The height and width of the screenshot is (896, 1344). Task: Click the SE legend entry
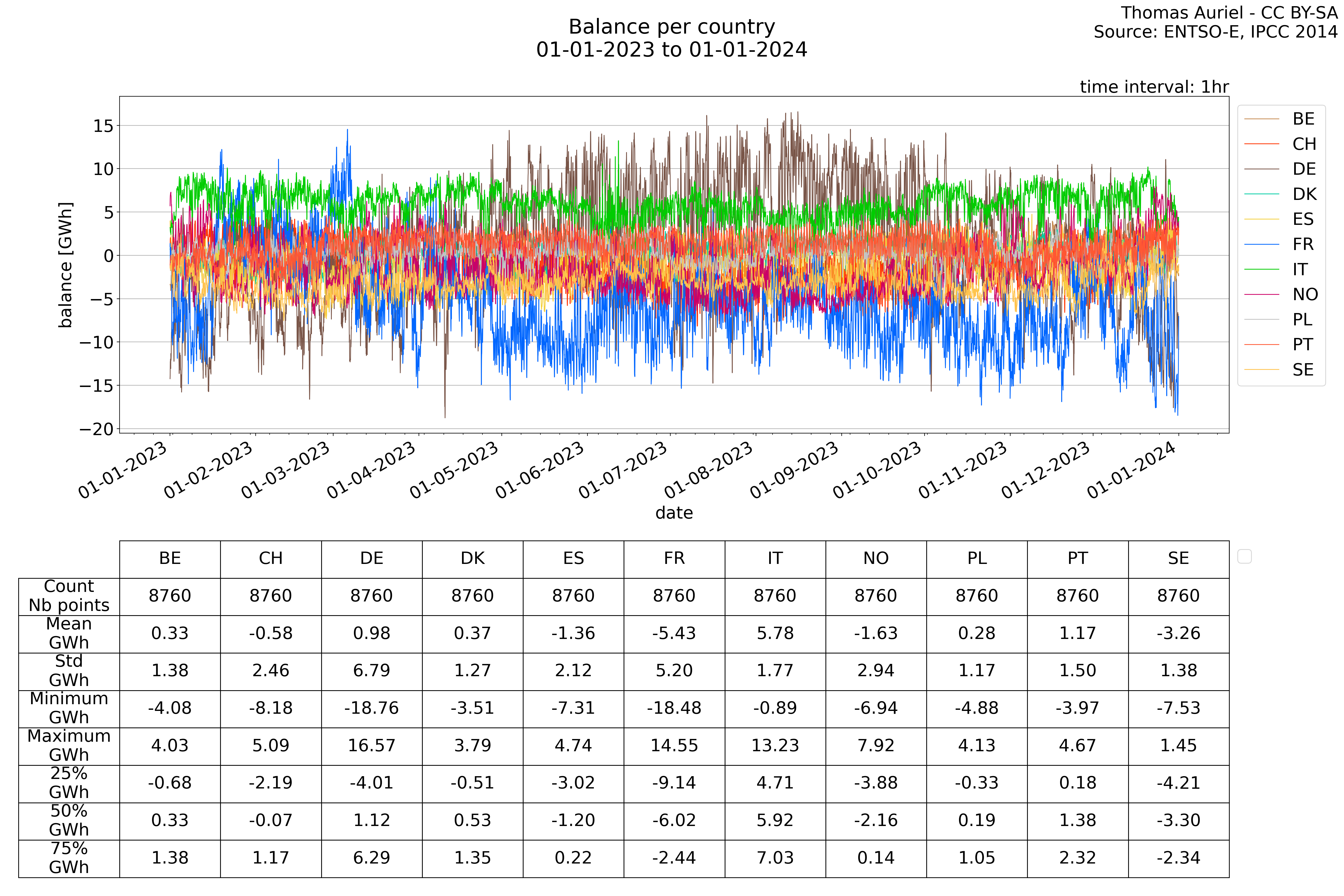(1303, 370)
